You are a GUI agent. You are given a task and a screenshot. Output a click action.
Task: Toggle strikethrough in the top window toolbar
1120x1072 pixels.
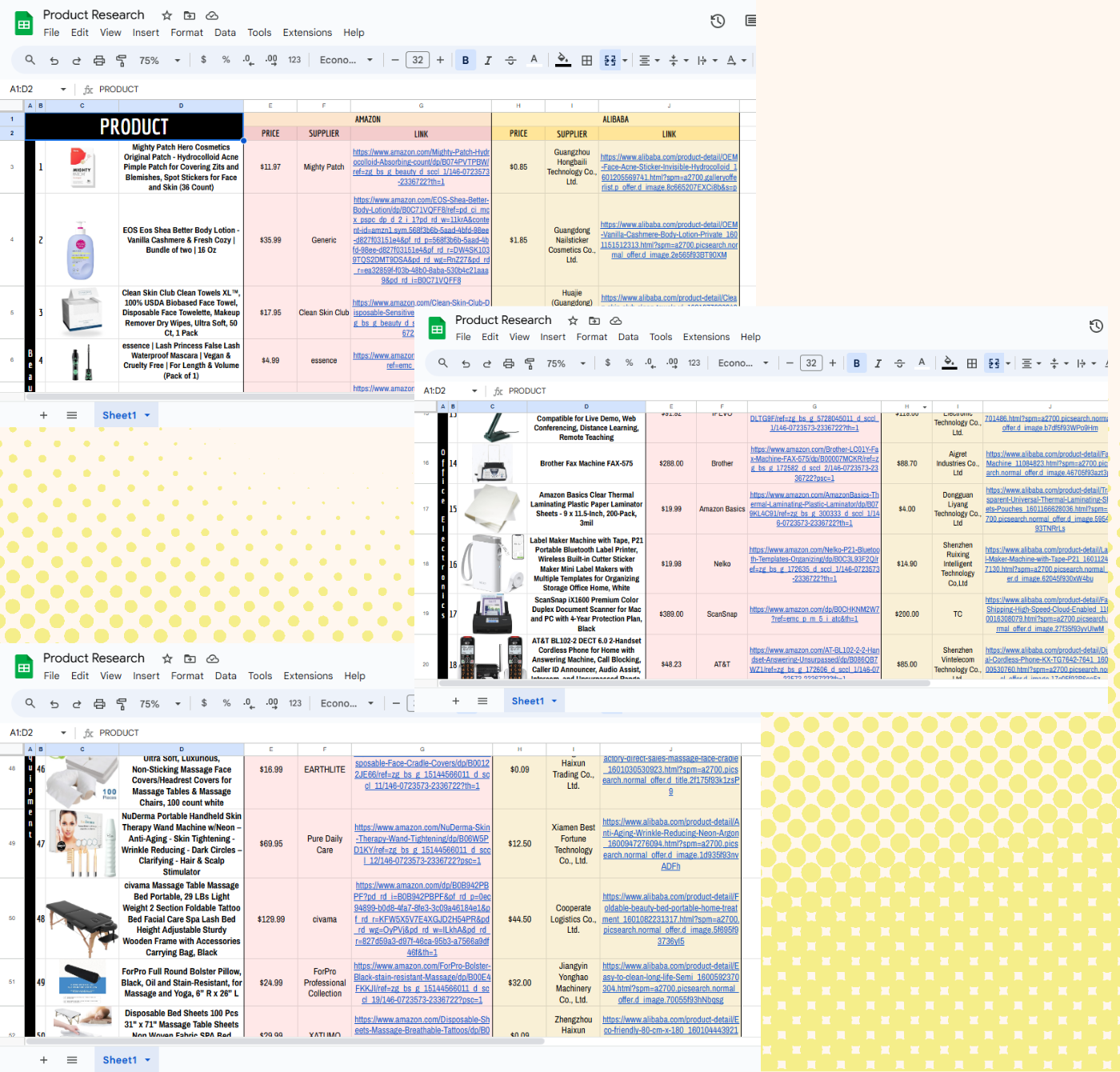(510, 60)
